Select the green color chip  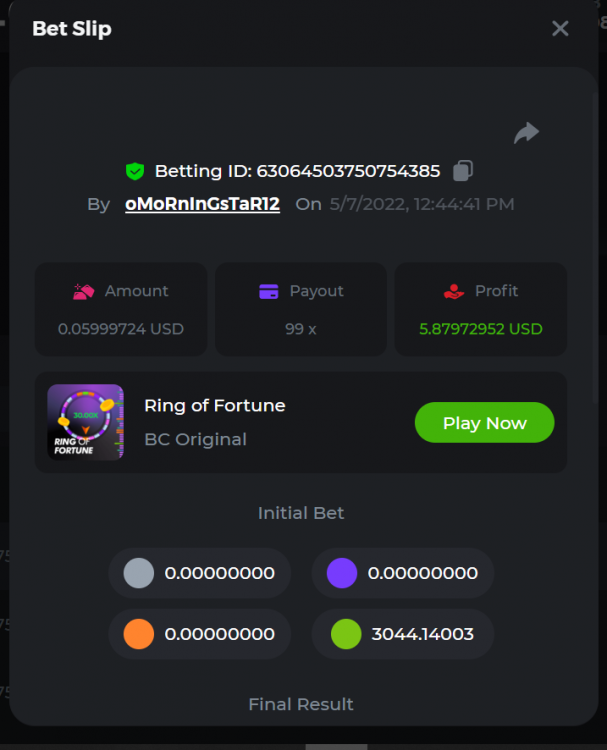point(346,634)
